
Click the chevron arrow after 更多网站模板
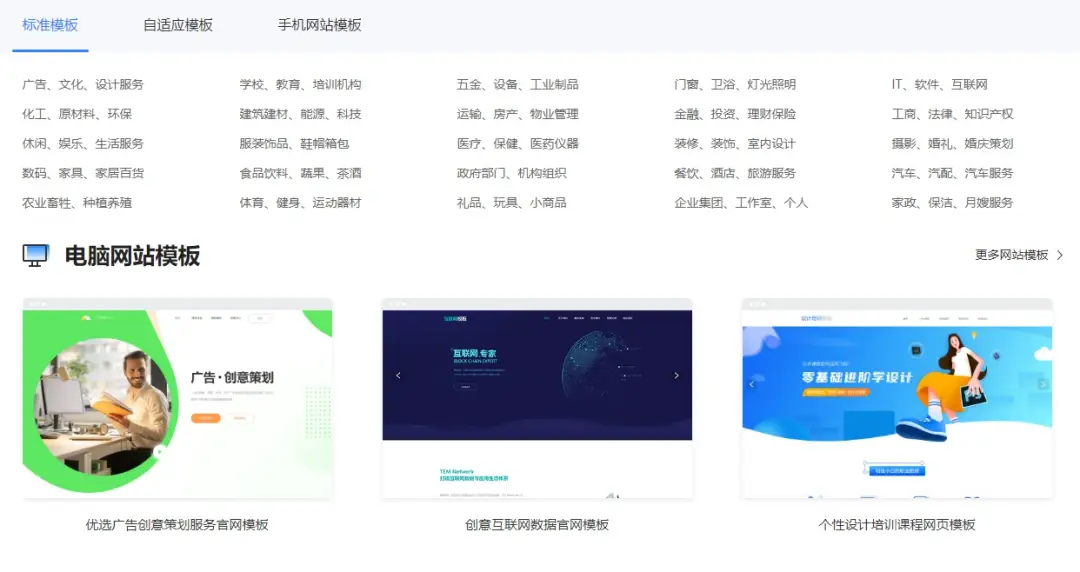[1059, 255]
